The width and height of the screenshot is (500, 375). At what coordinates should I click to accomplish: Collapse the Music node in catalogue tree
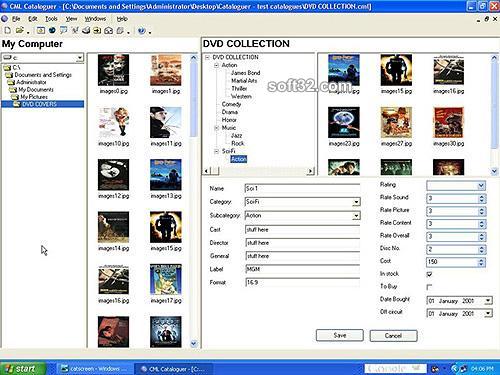tap(216, 128)
